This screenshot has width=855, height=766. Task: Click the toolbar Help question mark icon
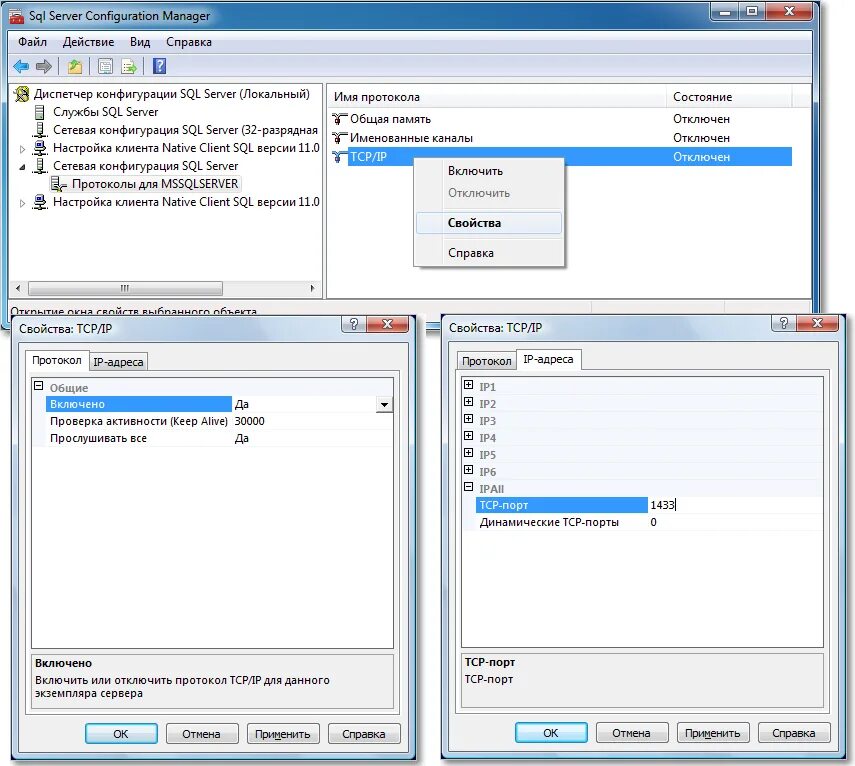(x=159, y=67)
